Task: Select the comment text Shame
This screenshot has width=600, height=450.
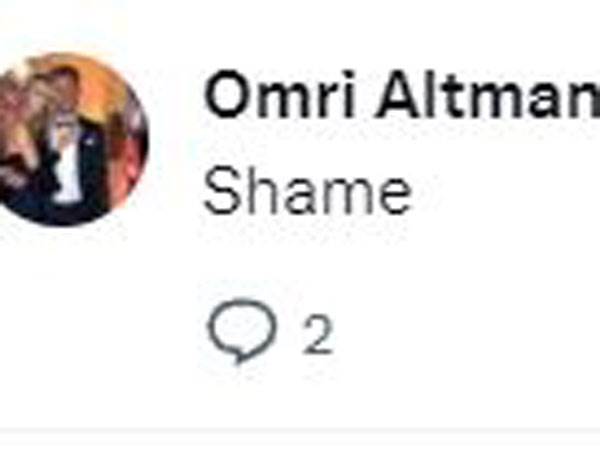Action: (307, 190)
